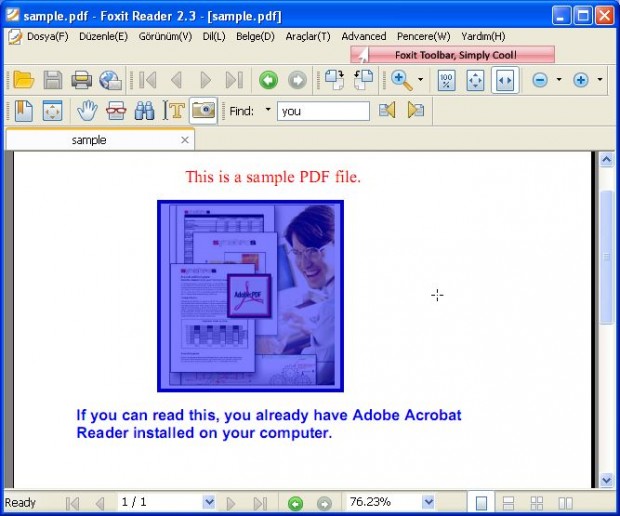
Task: Open the Belge(D) menu
Action: pos(255,36)
